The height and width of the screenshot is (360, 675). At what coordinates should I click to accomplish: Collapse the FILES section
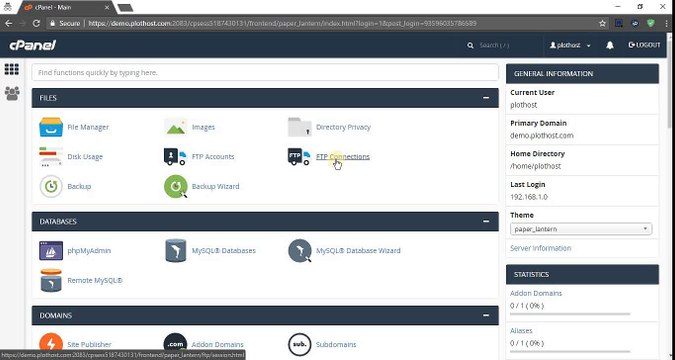(486, 98)
